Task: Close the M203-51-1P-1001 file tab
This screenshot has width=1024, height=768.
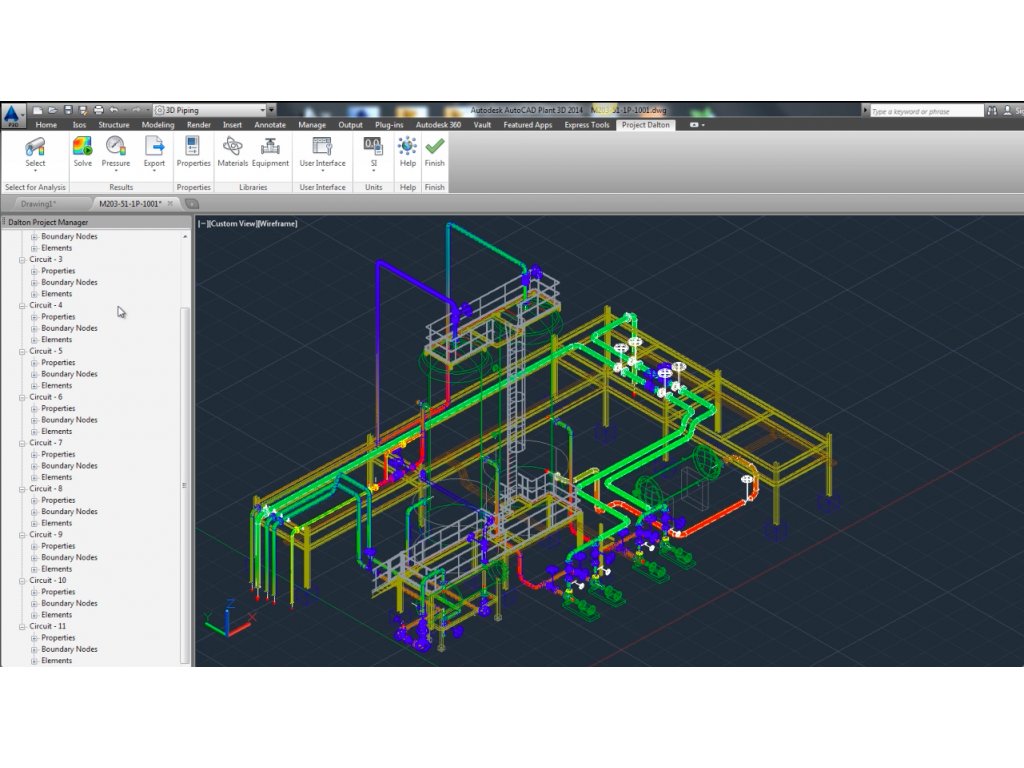Action: click(170, 204)
